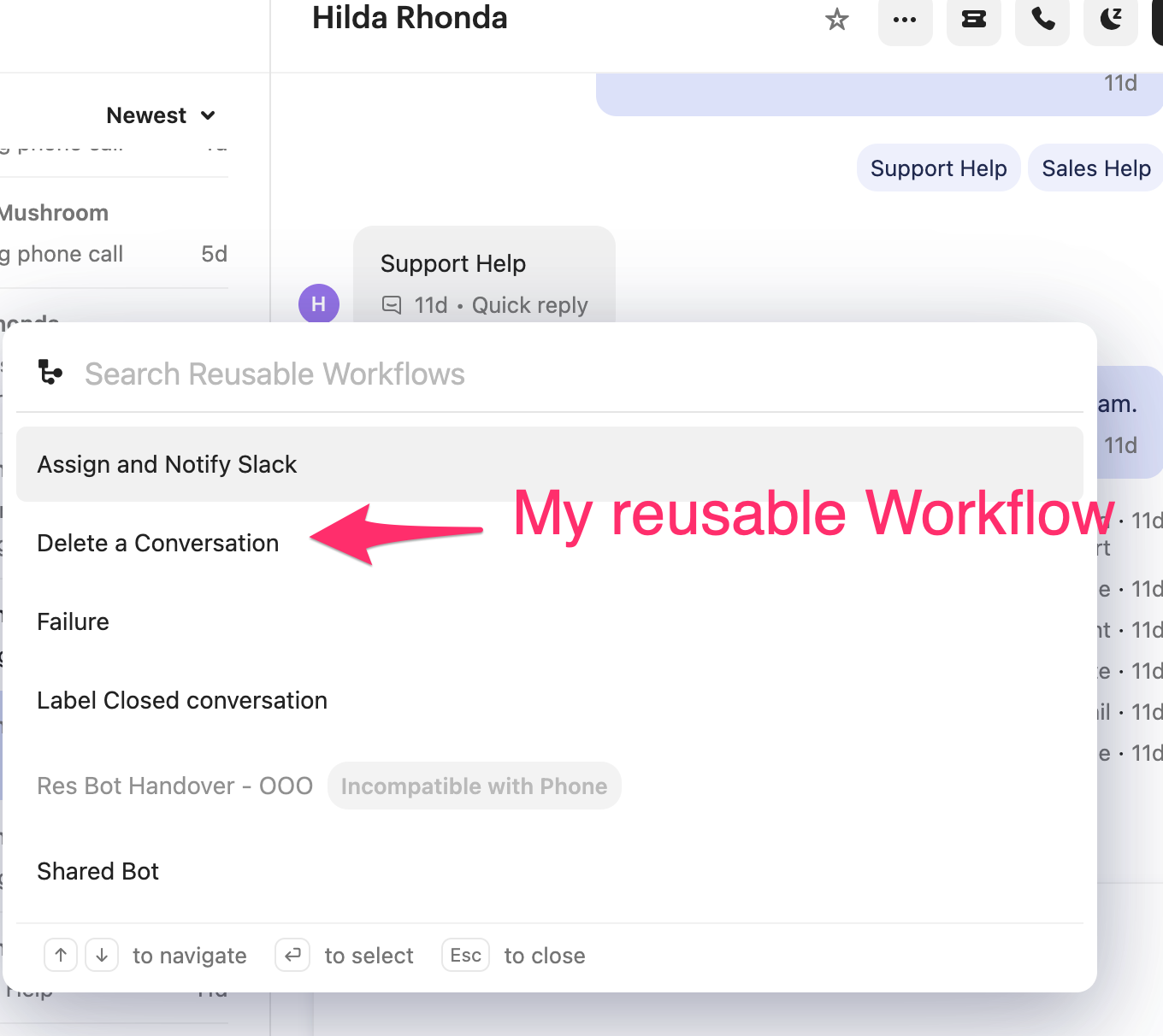
Task: Click the H avatar beside Support Help message
Action: coord(318,304)
